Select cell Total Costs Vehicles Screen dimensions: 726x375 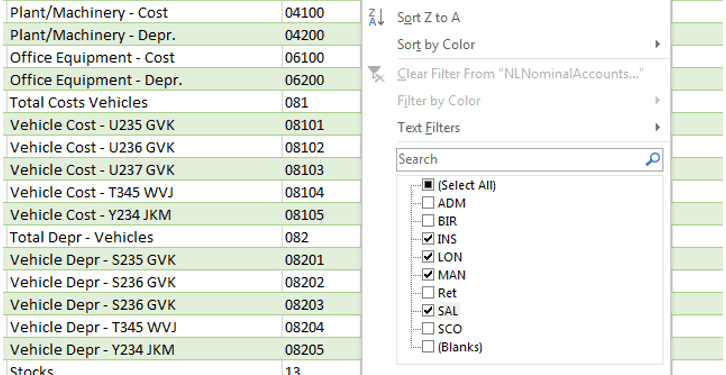tap(143, 102)
